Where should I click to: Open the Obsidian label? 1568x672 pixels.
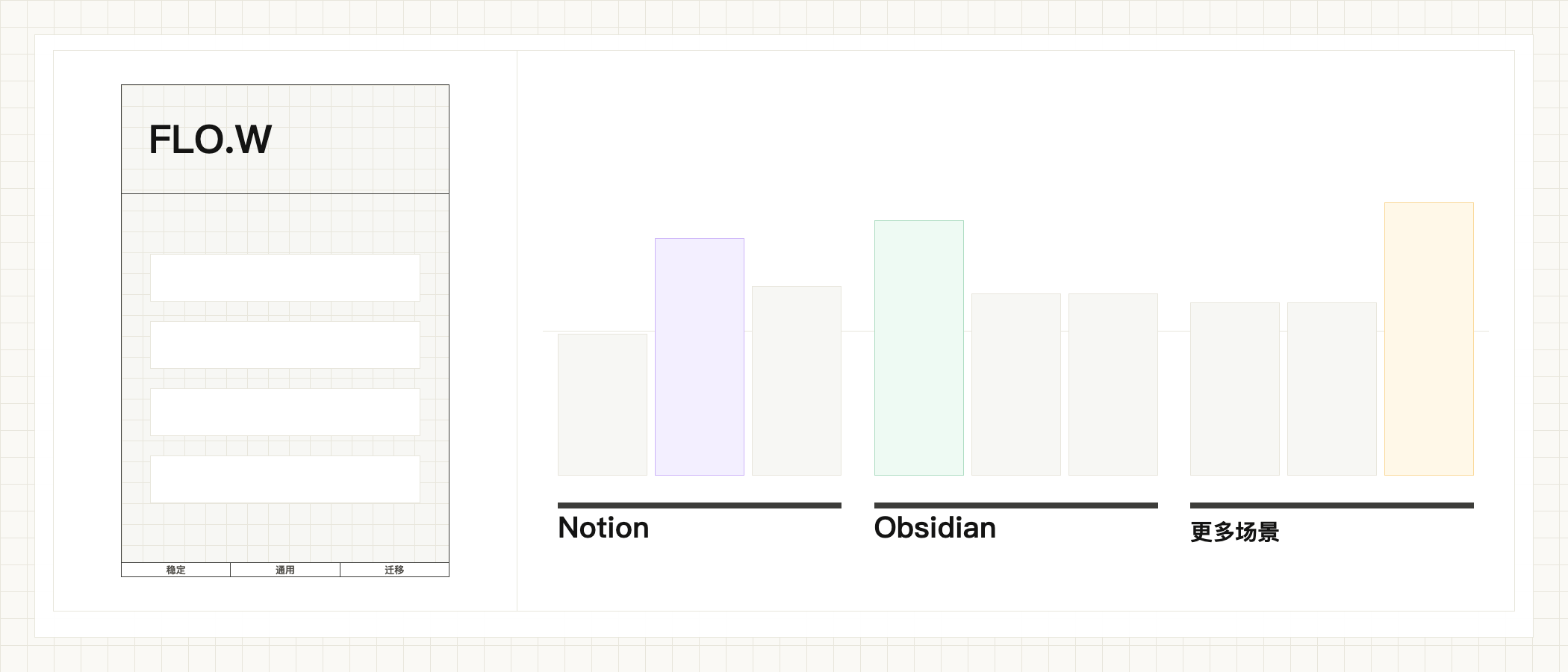(935, 528)
